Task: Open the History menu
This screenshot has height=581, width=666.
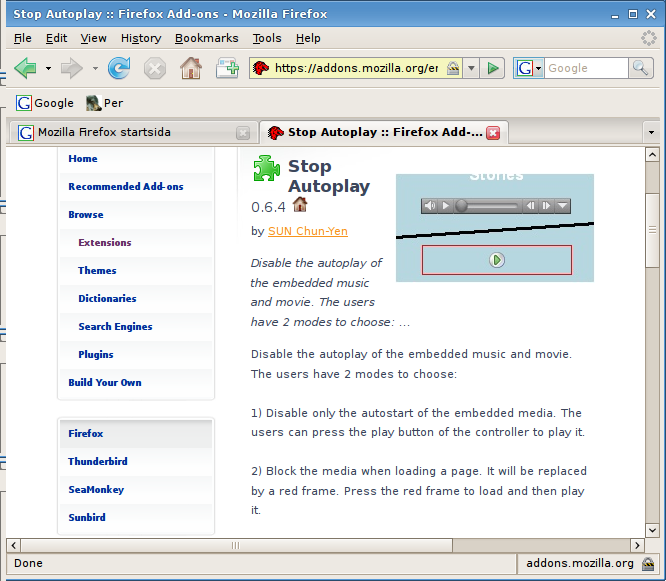Action: tap(141, 38)
